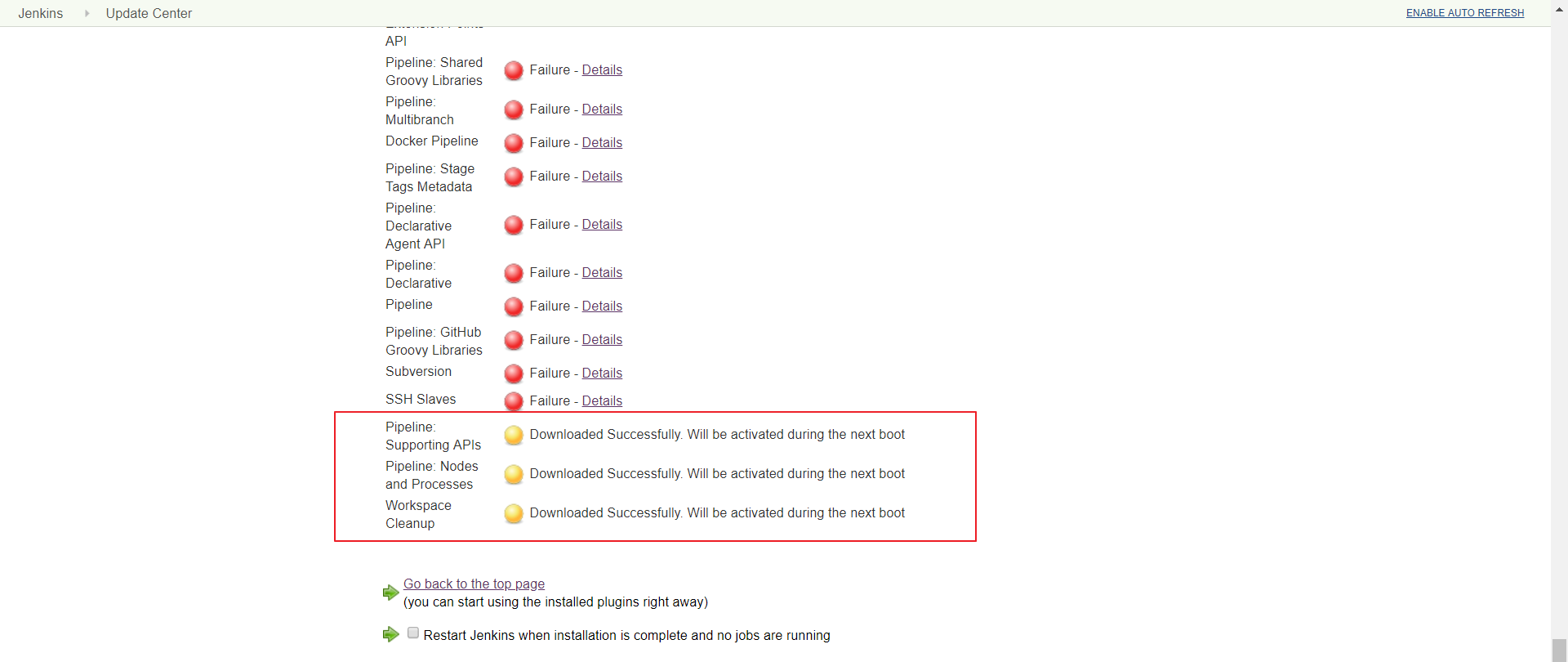
Task: Open Details link for Pipeline: Stage Tags Metadata
Action: (602, 177)
